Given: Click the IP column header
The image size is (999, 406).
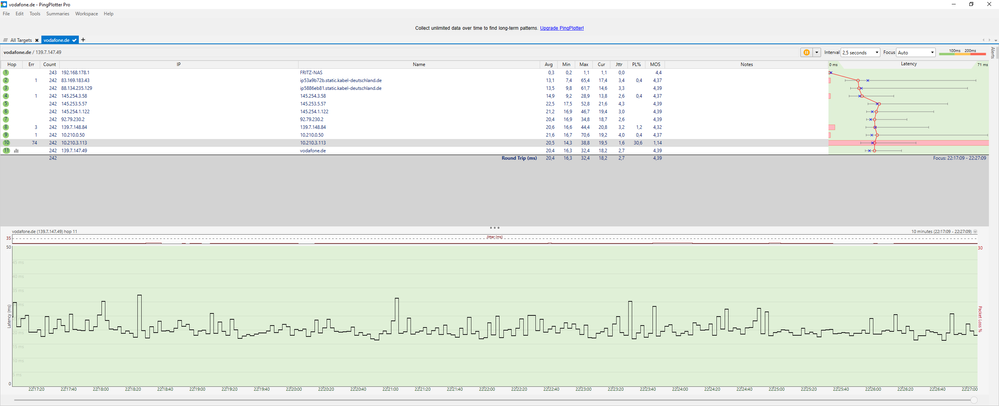Looking at the screenshot, I should pos(179,64).
